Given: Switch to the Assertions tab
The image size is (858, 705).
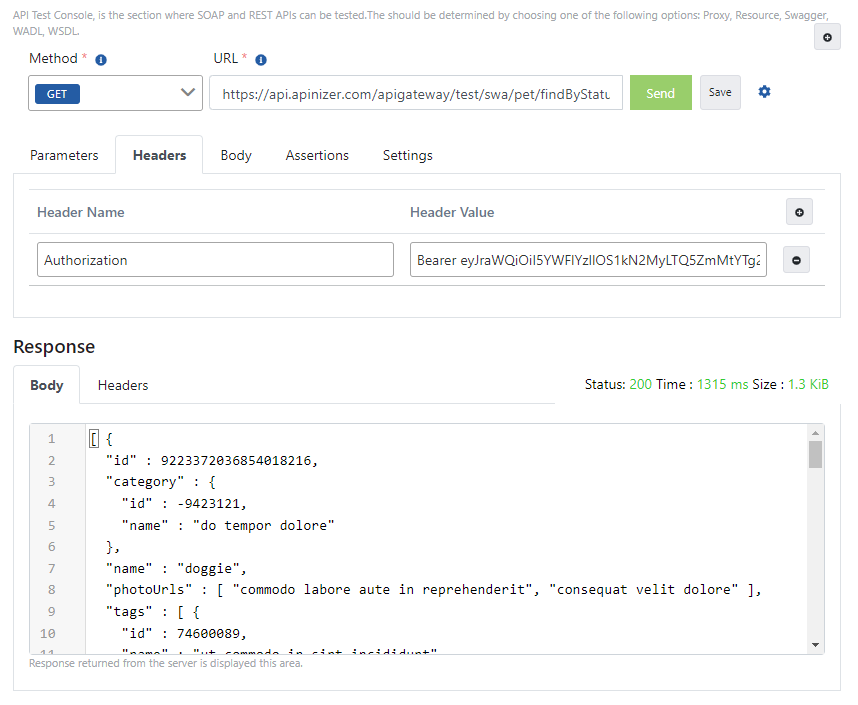Looking at the screenshot, I should pyautogui.click(x=317, y=155).
